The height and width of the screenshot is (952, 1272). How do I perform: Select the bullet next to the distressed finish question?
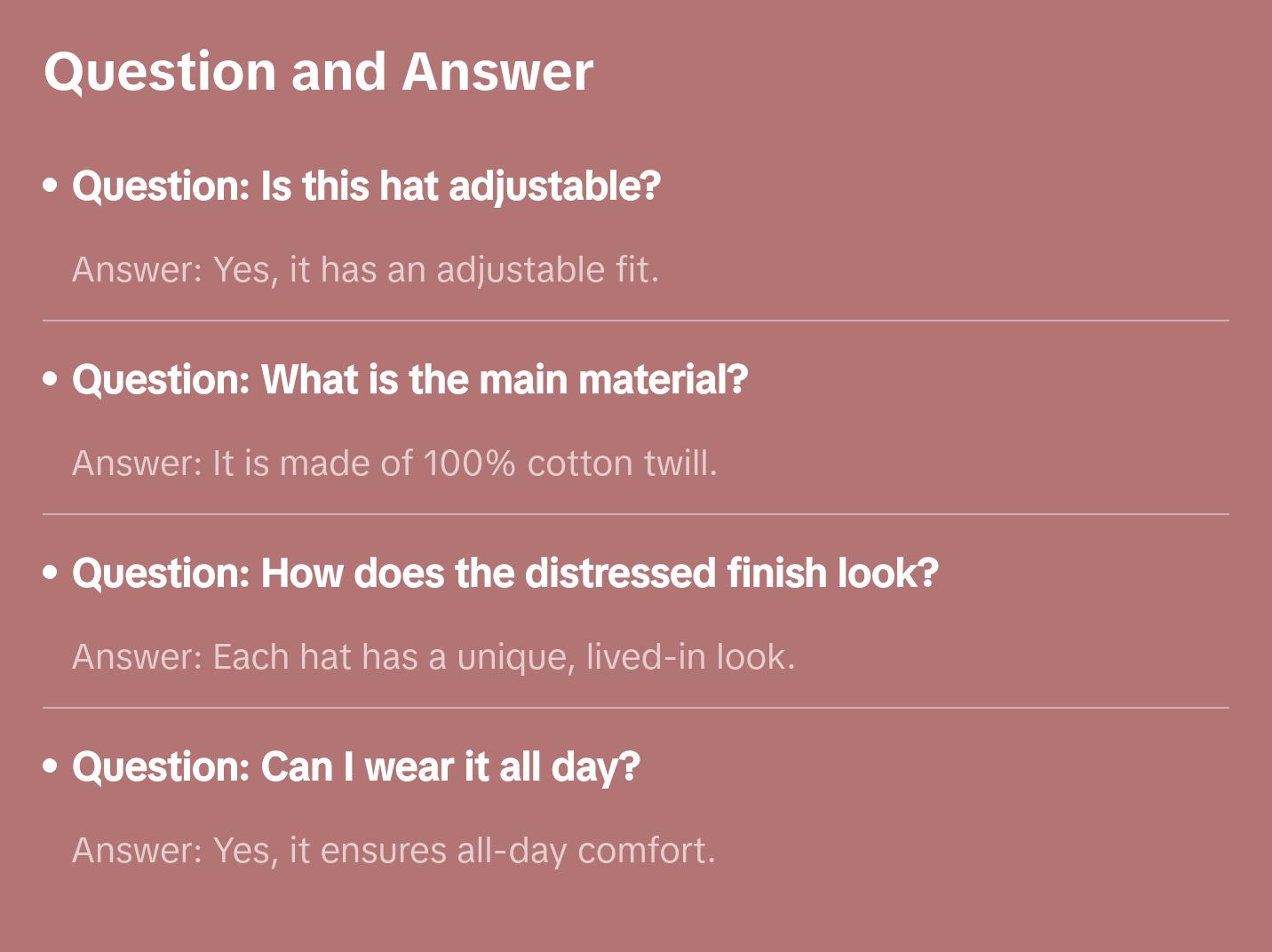point(51,573)
